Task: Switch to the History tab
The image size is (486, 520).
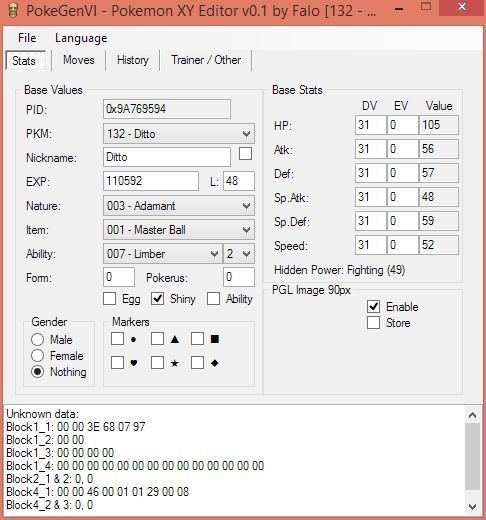Action: [x=133, y=60]
